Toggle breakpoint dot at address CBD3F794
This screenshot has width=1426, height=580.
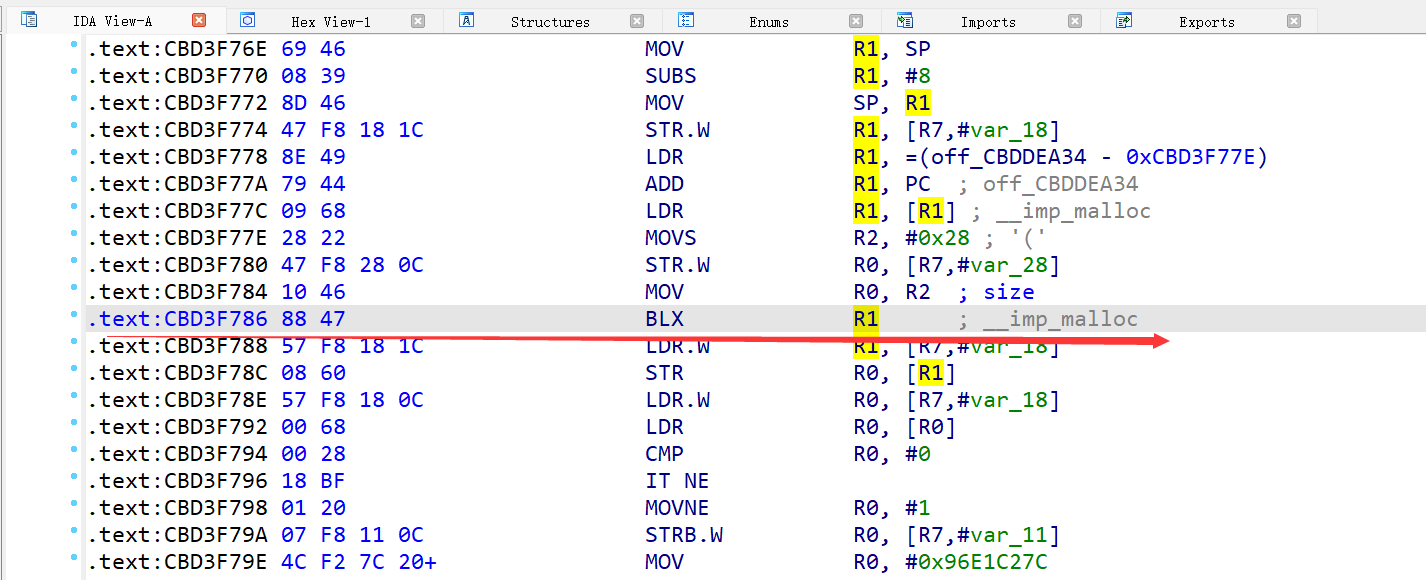74,453
